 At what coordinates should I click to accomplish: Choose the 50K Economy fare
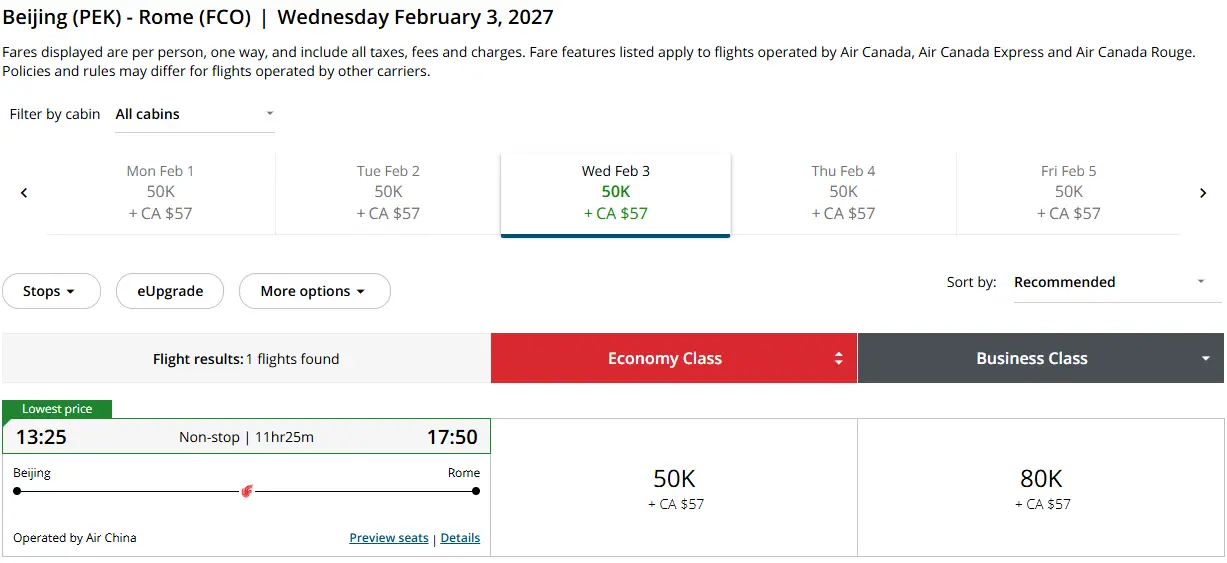click(x=675, y=488)
